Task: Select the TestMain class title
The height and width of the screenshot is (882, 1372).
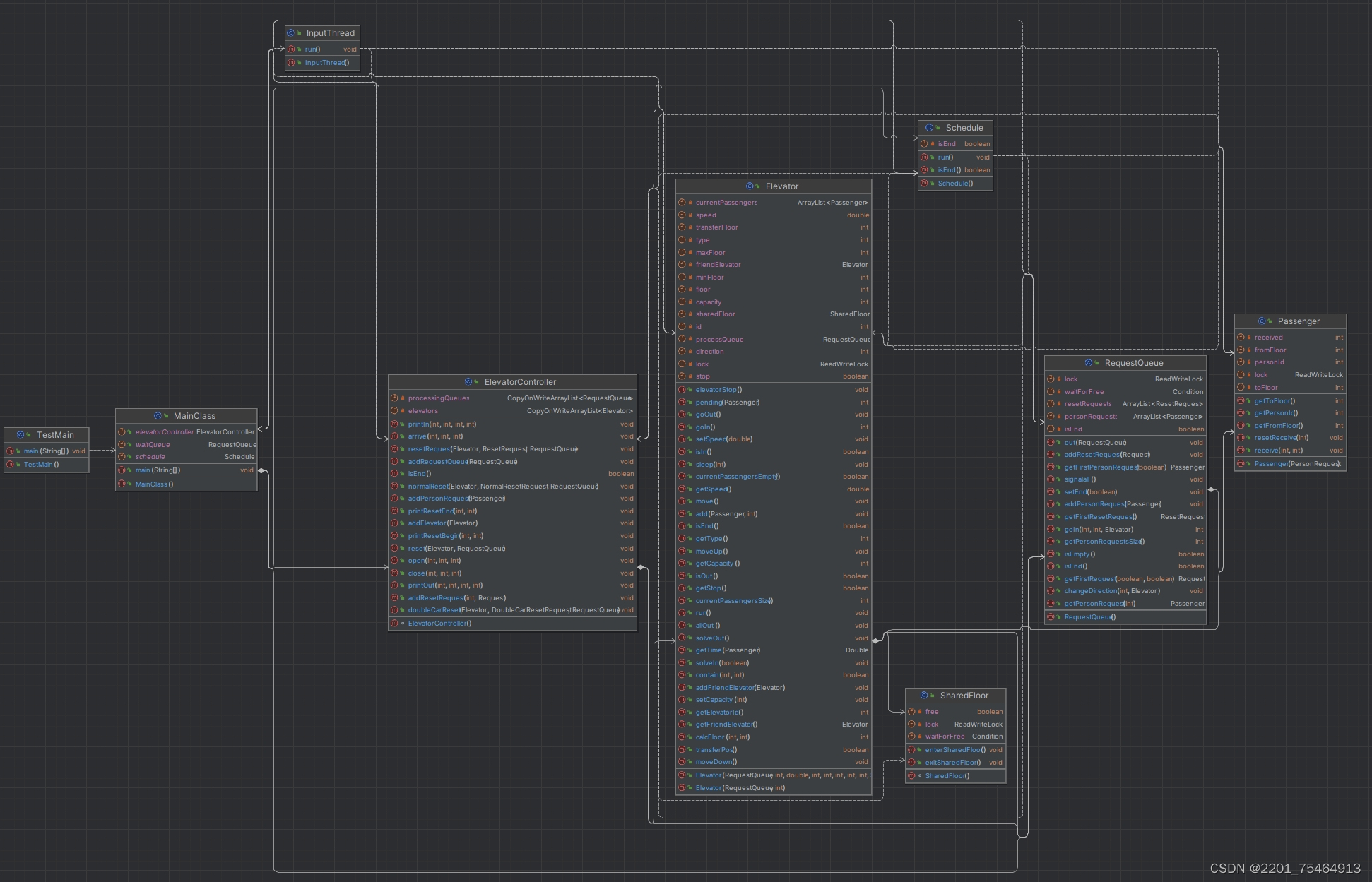Action: click(x=55, y=435)
